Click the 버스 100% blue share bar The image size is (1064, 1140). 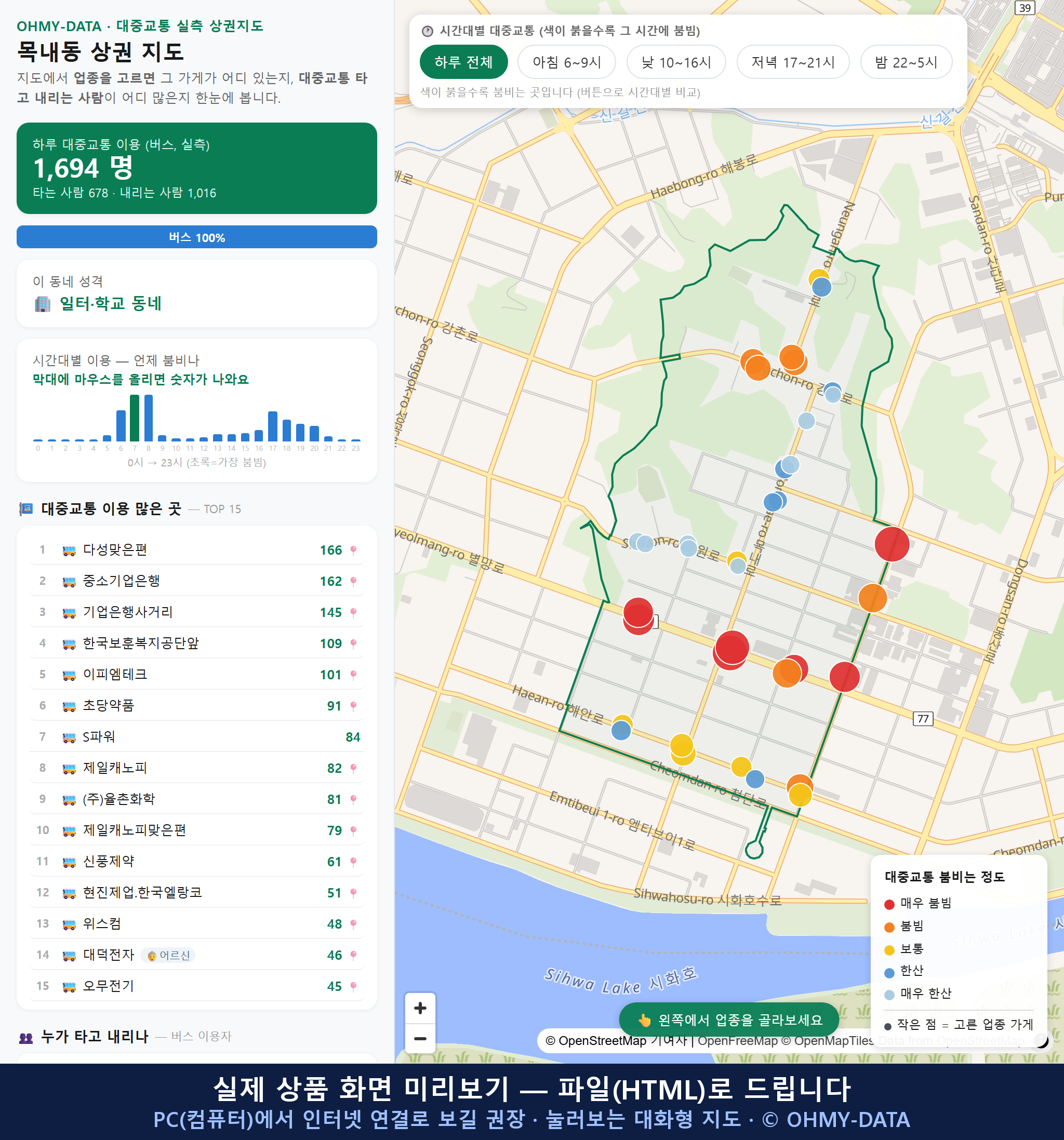[x=197, y=237]
